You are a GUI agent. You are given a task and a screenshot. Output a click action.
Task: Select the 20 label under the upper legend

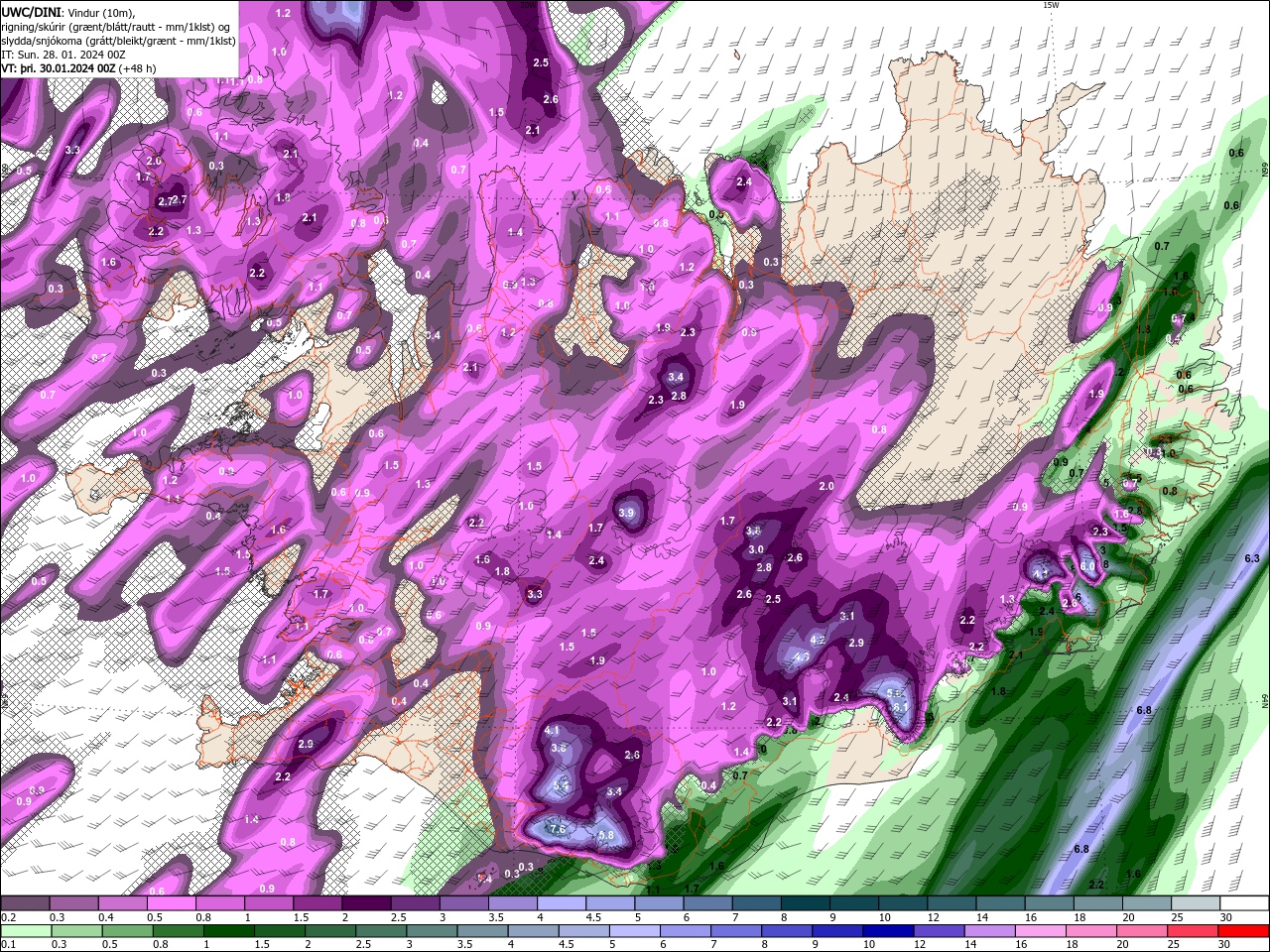click(1129, 917)
